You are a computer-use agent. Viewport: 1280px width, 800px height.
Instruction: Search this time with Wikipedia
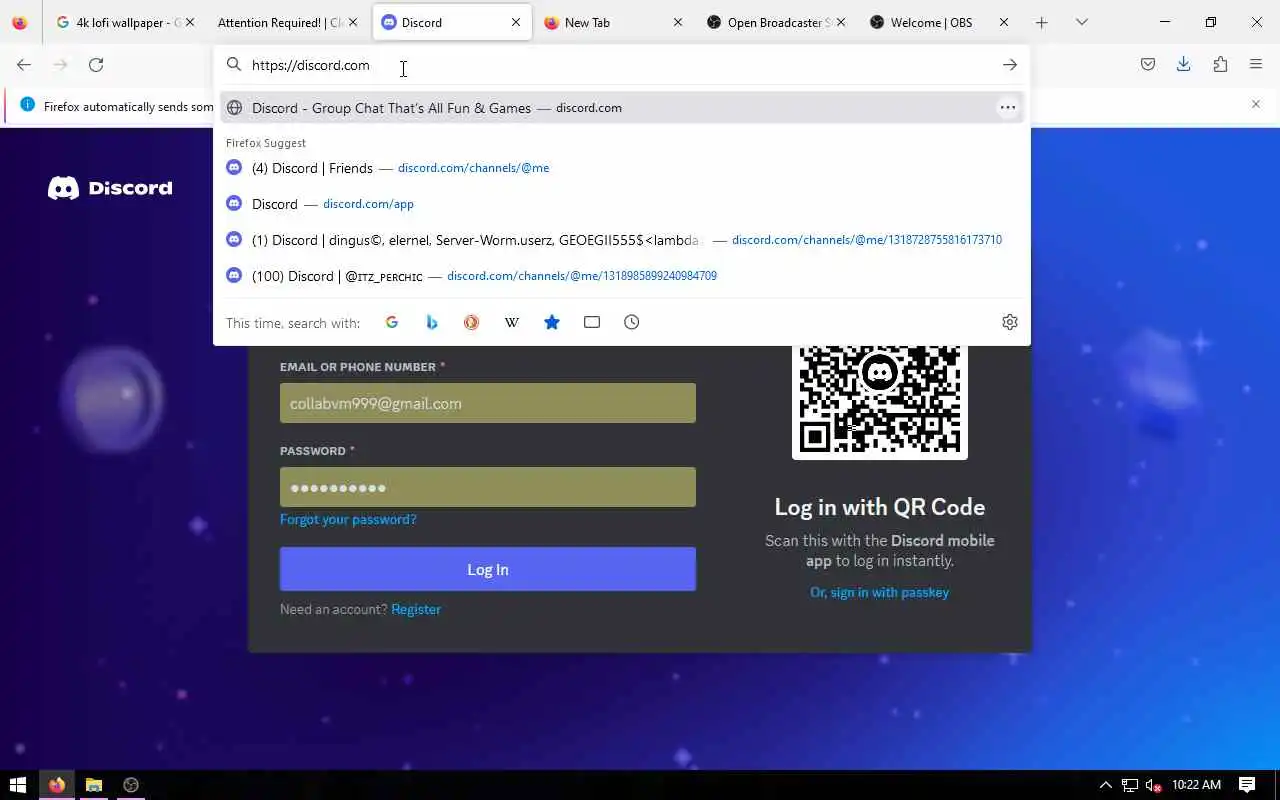pyautogui.click(x=512, y=322)
